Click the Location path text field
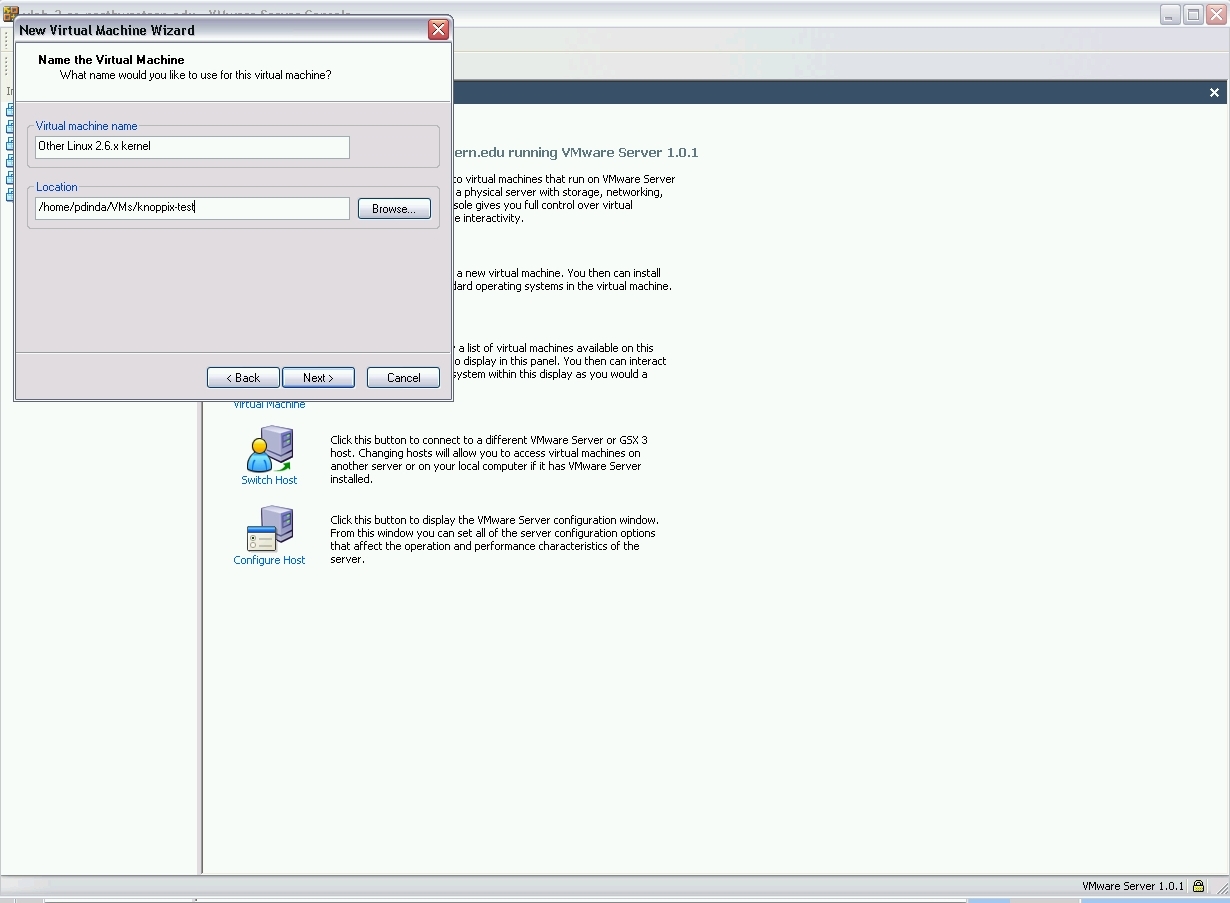This screenshot has width=1230, height=903. (192, 208)
